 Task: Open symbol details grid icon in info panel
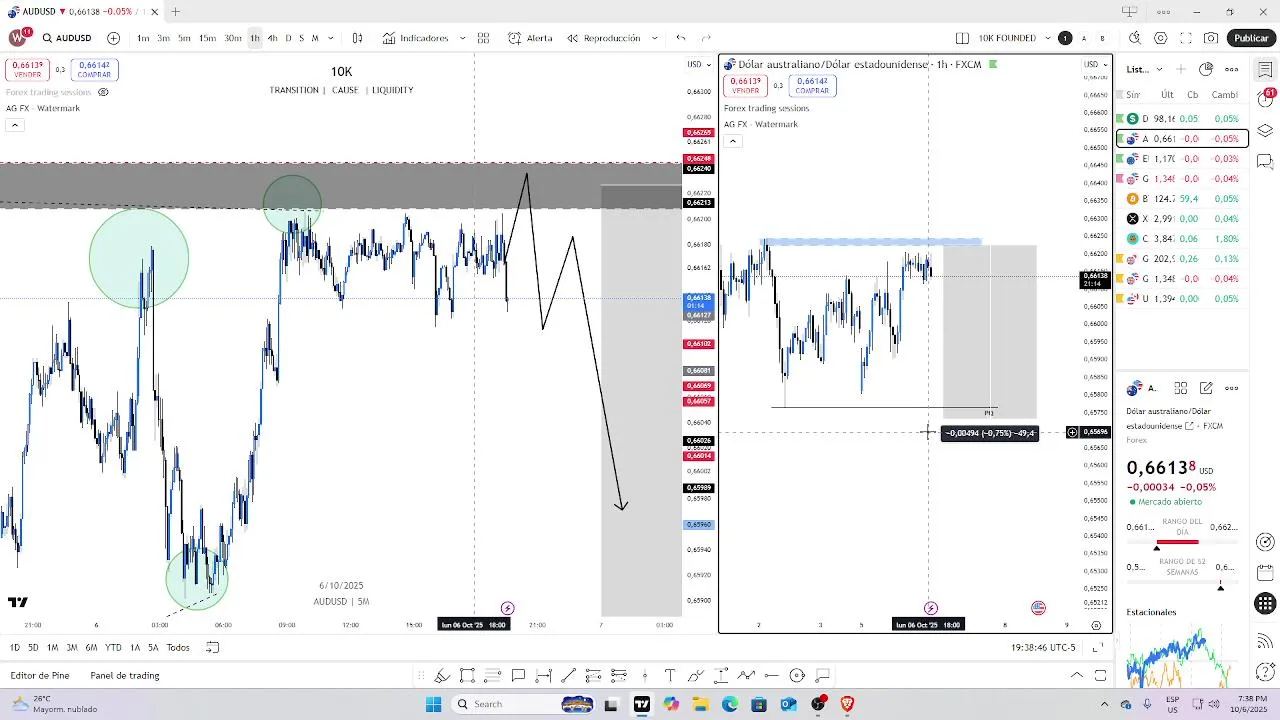tap(1180, 388)
